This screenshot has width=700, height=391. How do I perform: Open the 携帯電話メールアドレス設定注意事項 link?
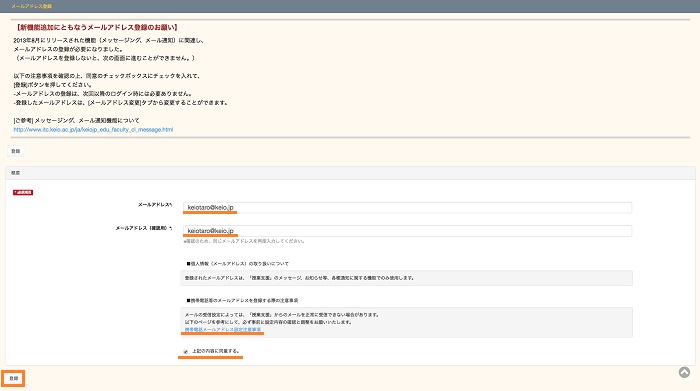coord(223,329)
